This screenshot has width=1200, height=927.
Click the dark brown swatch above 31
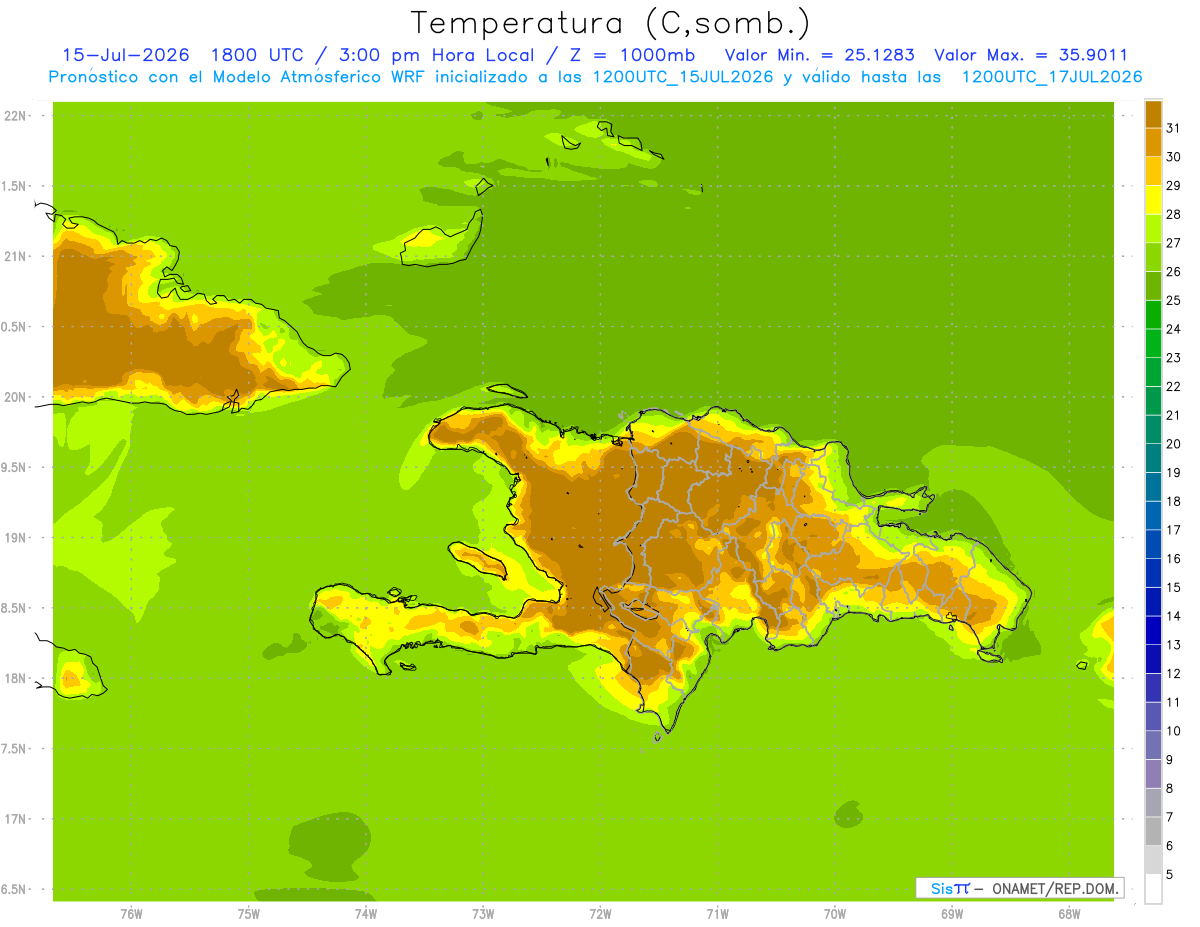pyautogui.click(x=1153, y=114)
